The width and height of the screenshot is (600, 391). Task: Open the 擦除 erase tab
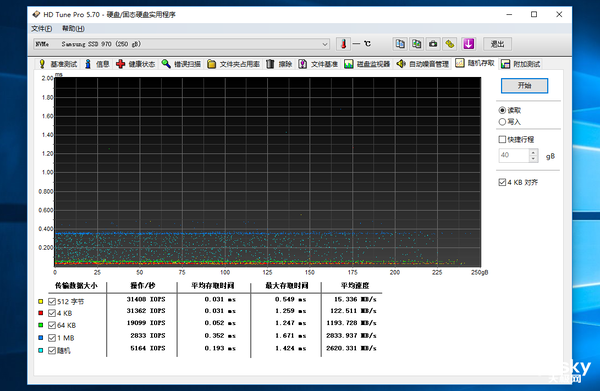[279, 64]
